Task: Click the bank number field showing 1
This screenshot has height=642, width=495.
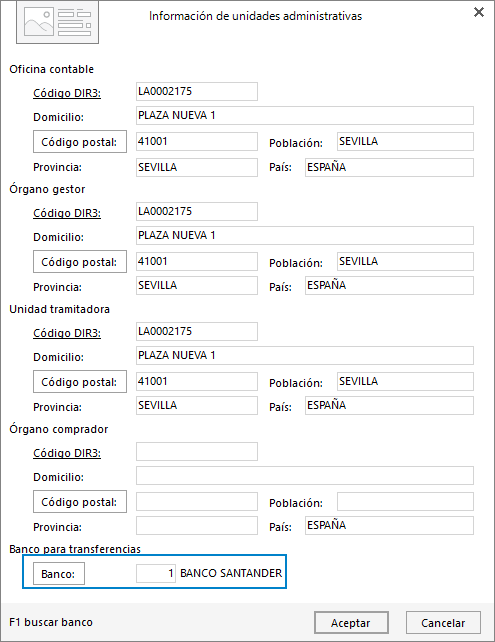Action: click(156, 573)
